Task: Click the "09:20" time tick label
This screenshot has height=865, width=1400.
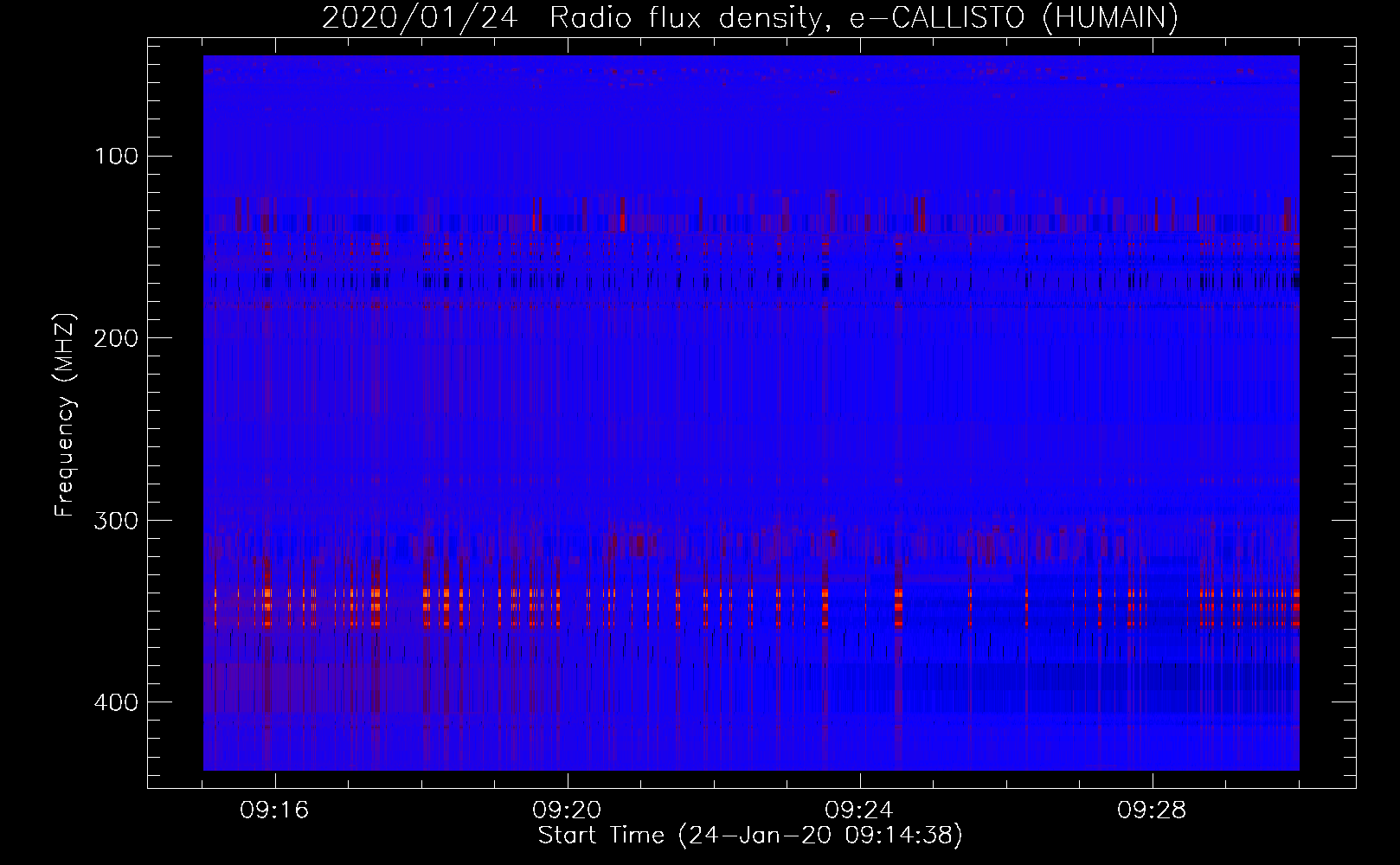Action: point(568,811)
